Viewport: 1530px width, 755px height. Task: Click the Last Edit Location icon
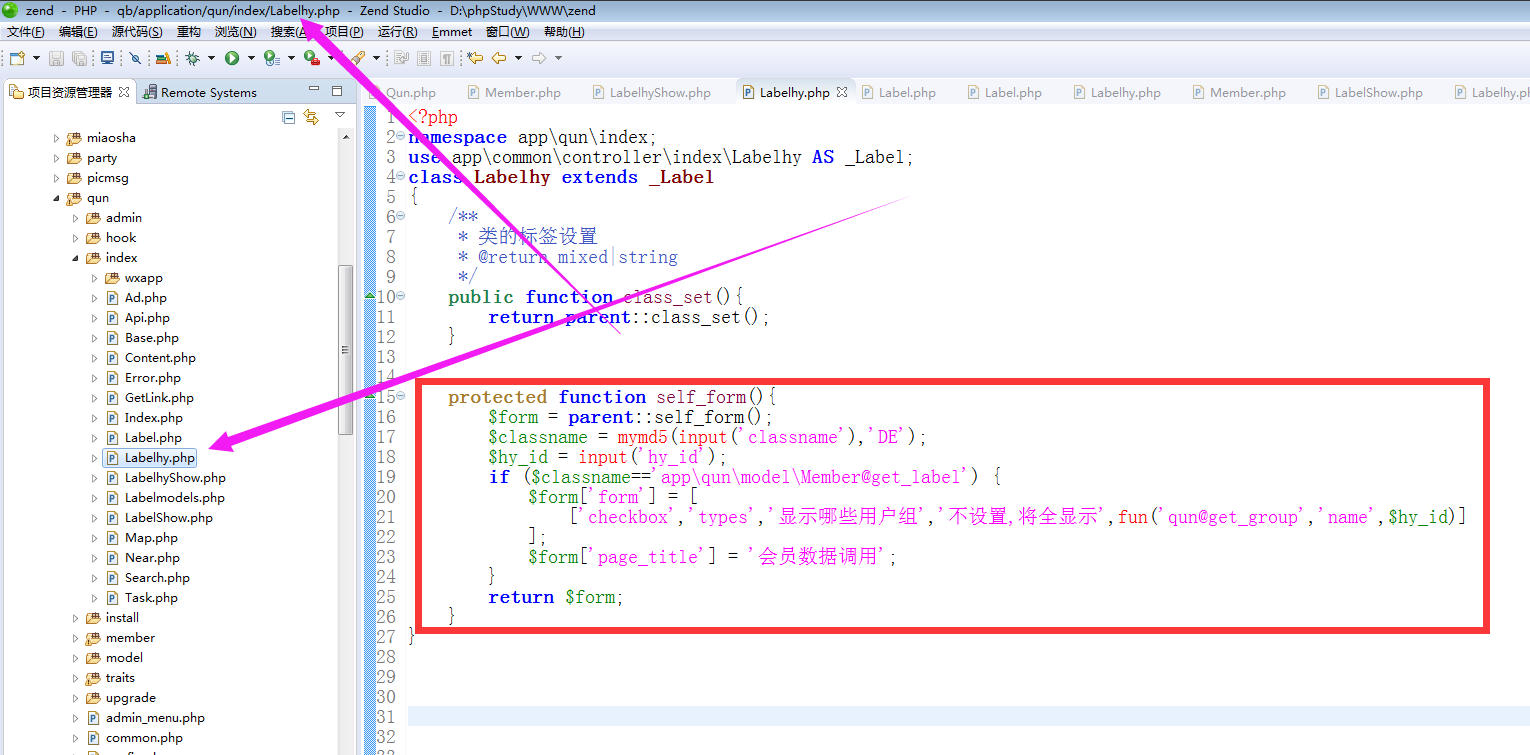pyautogui.click(x=475, y=58)
